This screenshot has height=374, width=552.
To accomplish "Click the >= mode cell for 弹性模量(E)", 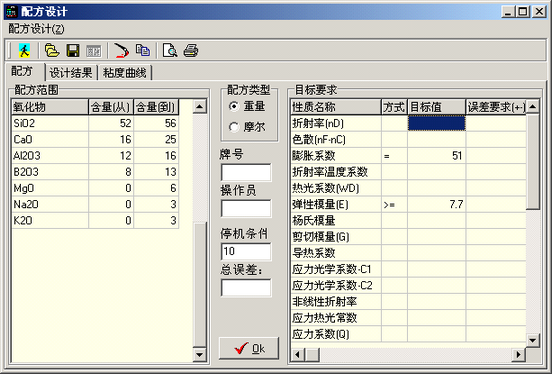I will (394, 204).
